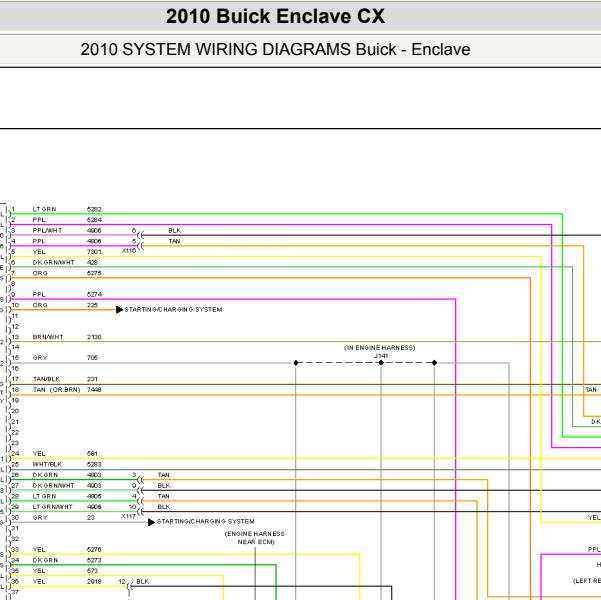Screen dimensions: 601x600
Task: Select the WHT/BLK label at pin 25
Action: [x=47, y=465]
